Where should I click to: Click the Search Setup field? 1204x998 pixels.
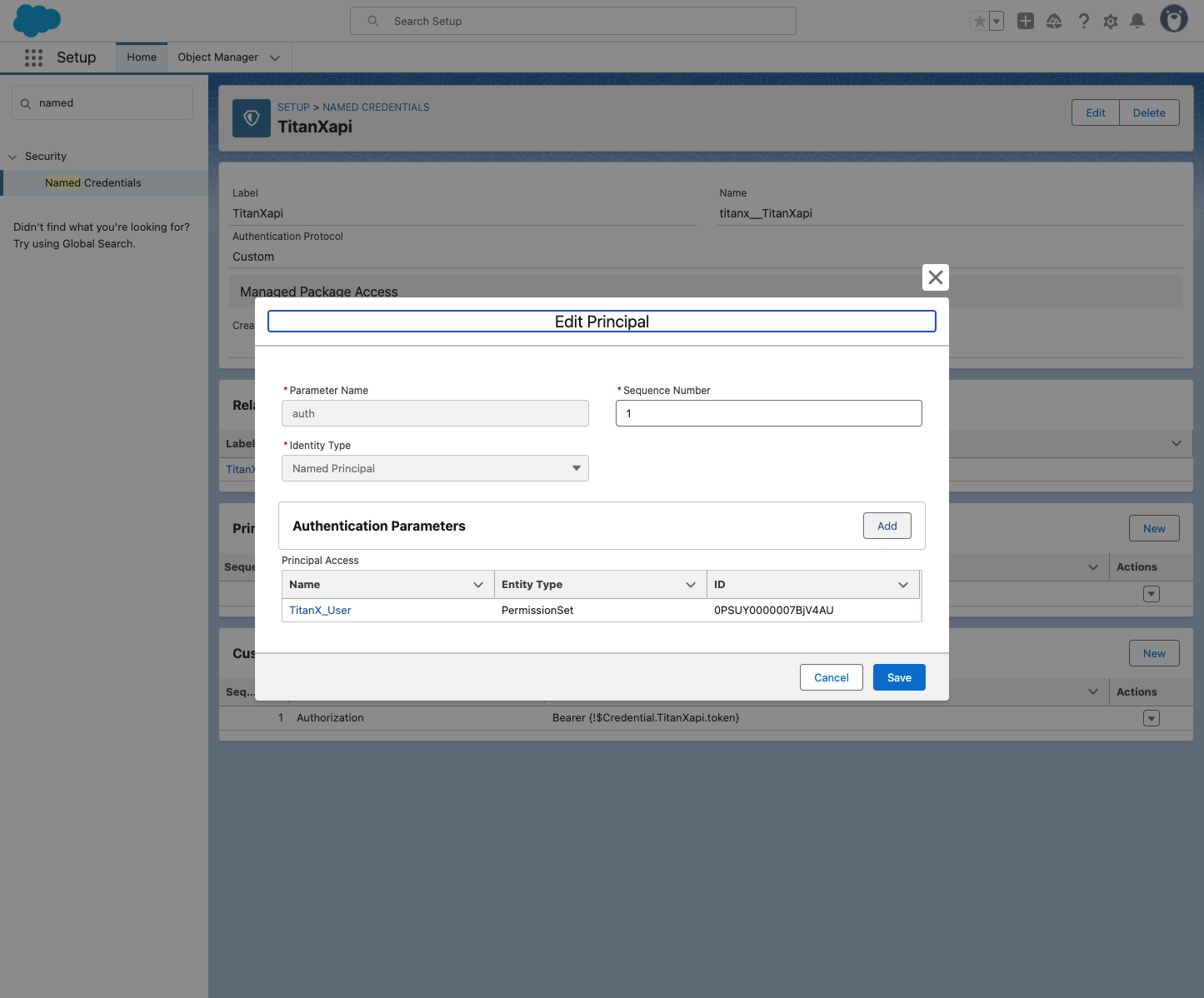click(x=573, y=21)
